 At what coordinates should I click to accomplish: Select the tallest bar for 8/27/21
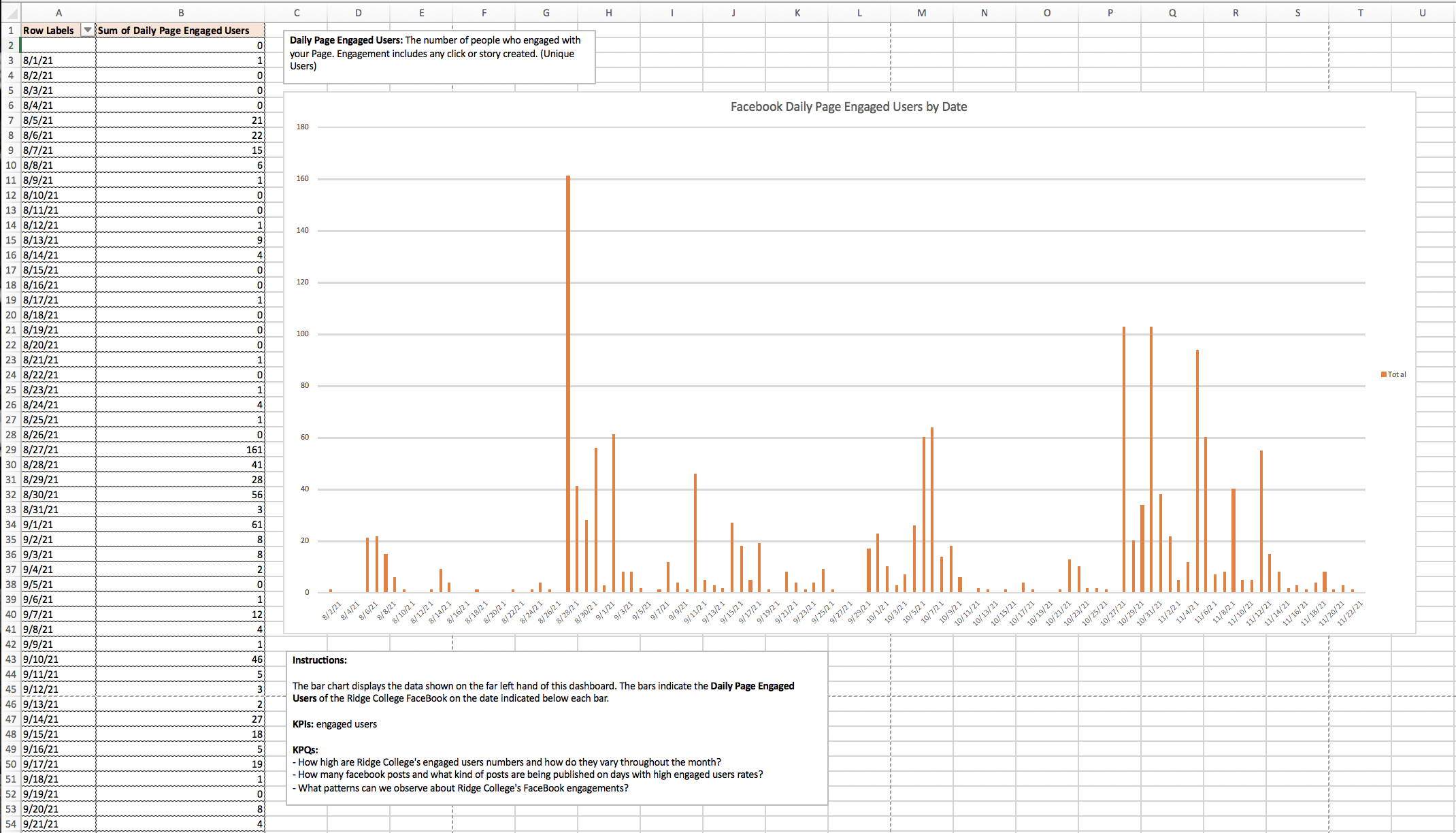tap(568, 384)
